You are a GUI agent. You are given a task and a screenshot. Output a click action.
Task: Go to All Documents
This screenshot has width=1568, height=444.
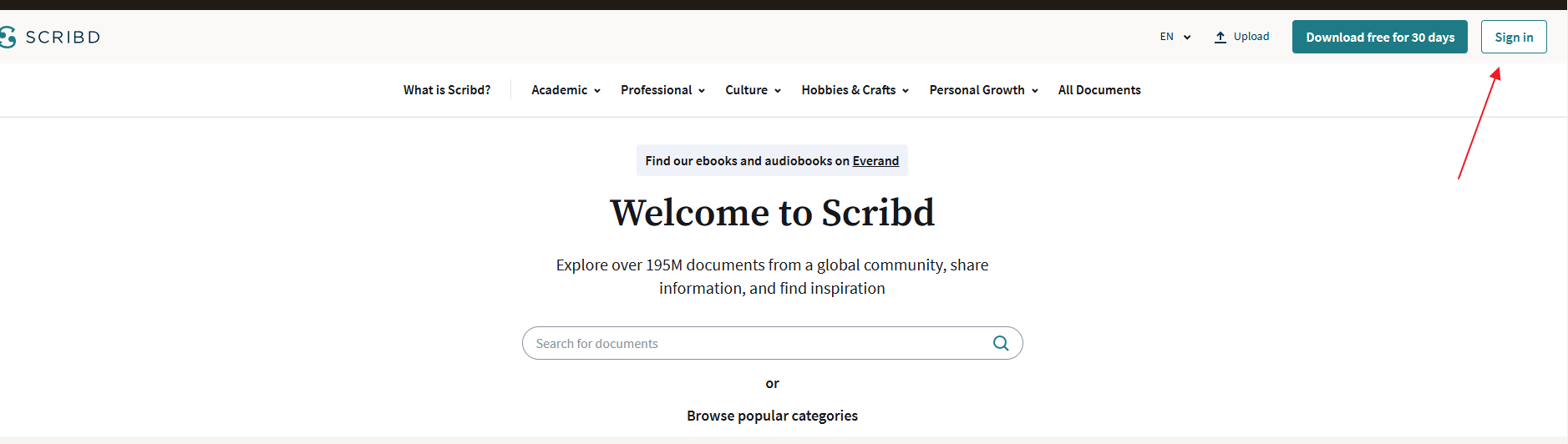1099,90
